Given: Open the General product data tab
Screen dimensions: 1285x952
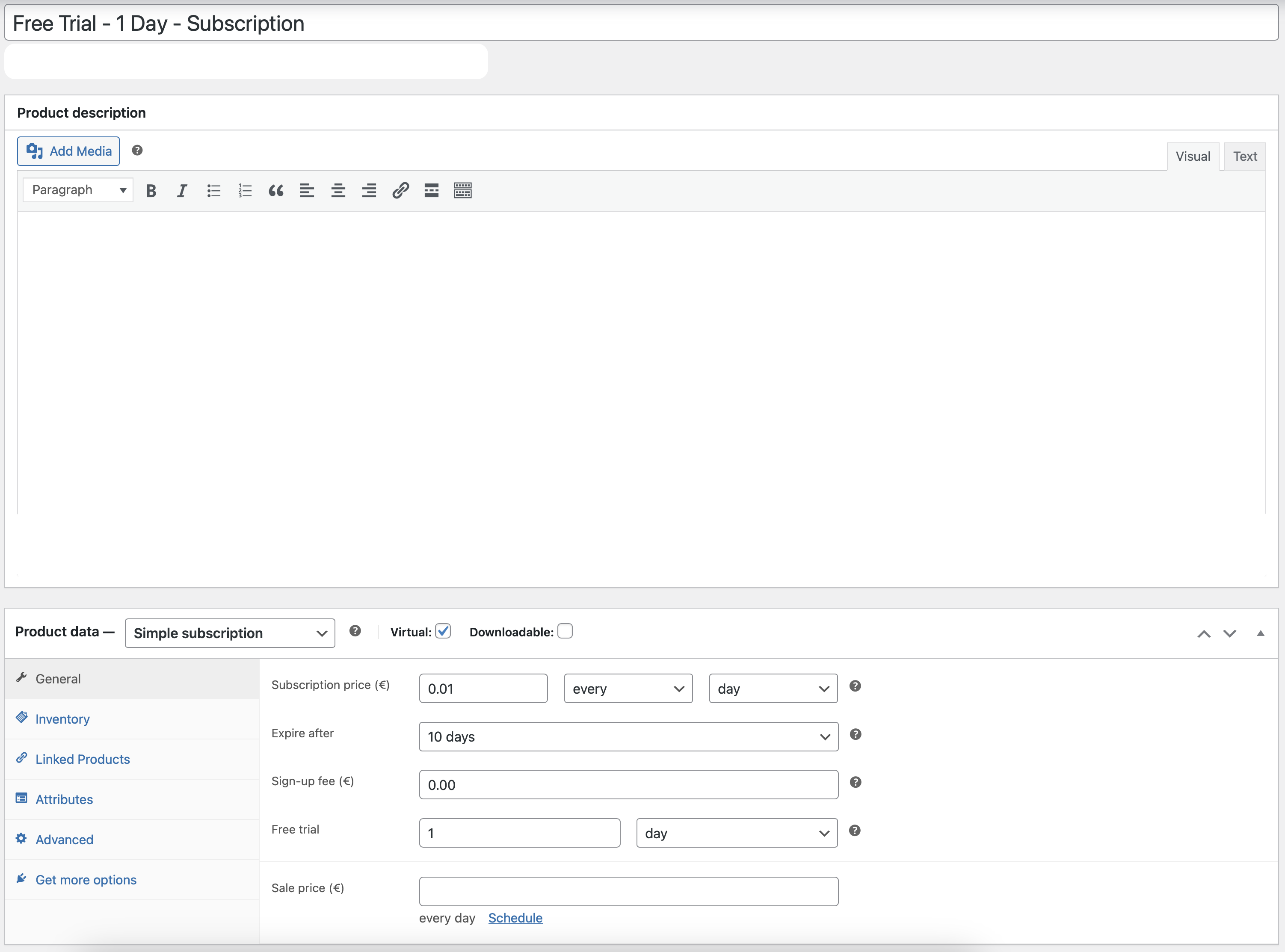Looking at the screenshot, I should coord(132,679).
